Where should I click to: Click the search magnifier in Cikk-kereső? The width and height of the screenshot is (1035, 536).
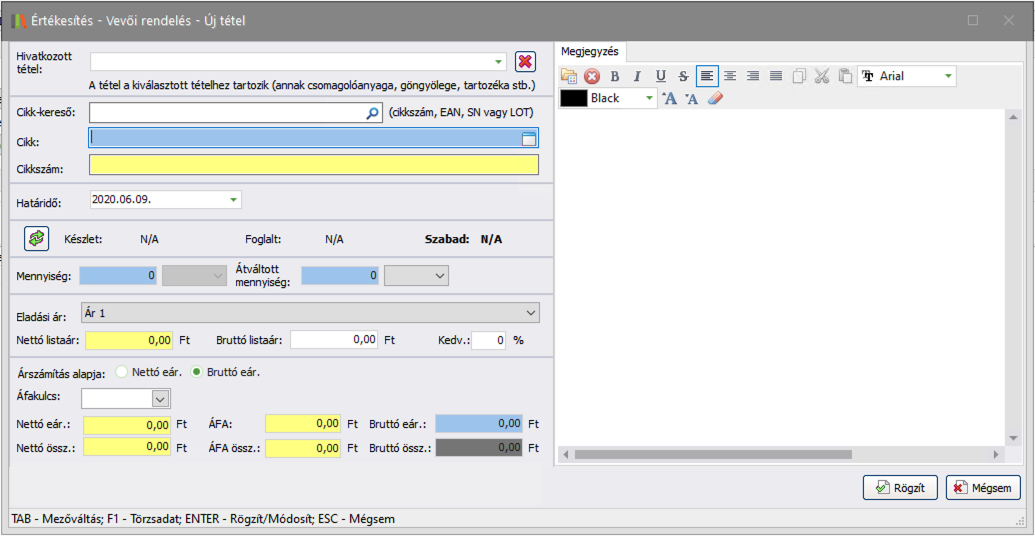(x=372, y=114)
